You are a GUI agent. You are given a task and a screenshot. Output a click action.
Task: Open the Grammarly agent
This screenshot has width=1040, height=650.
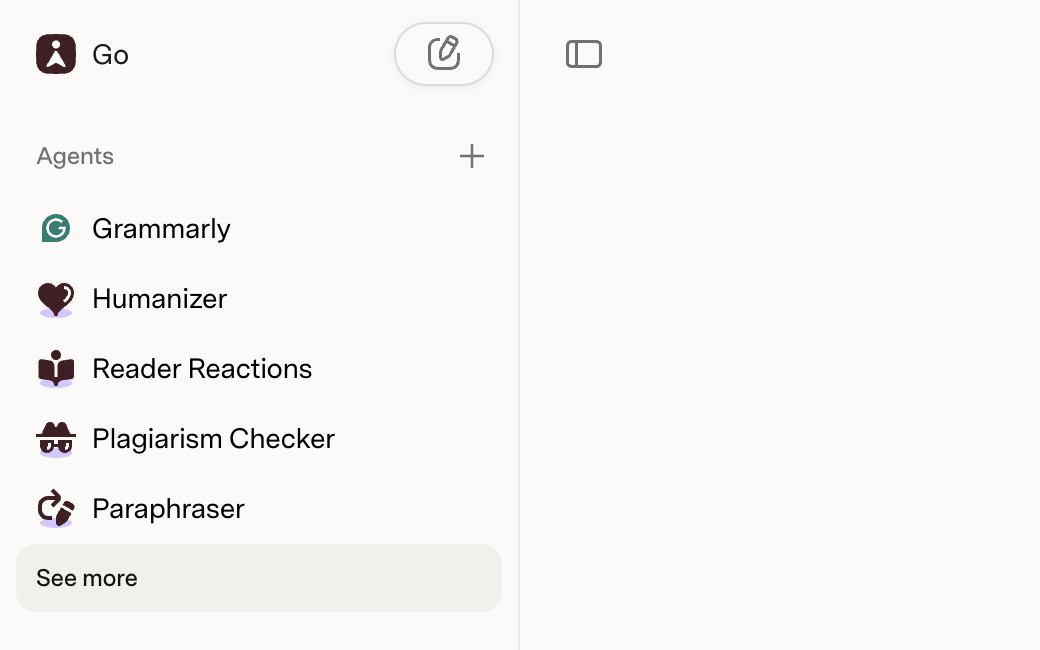259,229
